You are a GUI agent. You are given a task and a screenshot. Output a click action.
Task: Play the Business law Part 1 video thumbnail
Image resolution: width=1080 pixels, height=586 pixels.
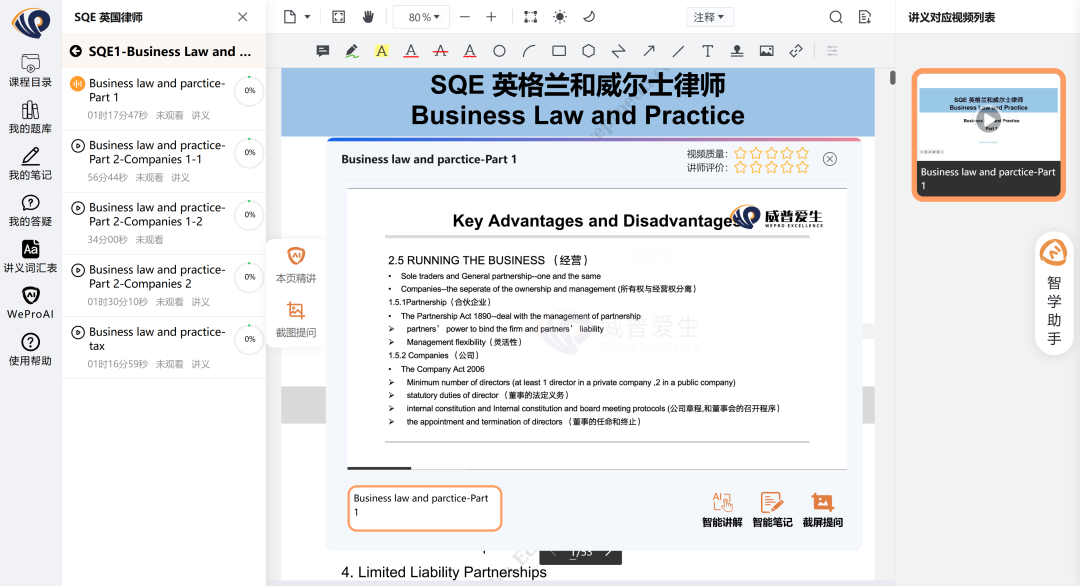tap(988, 120)
